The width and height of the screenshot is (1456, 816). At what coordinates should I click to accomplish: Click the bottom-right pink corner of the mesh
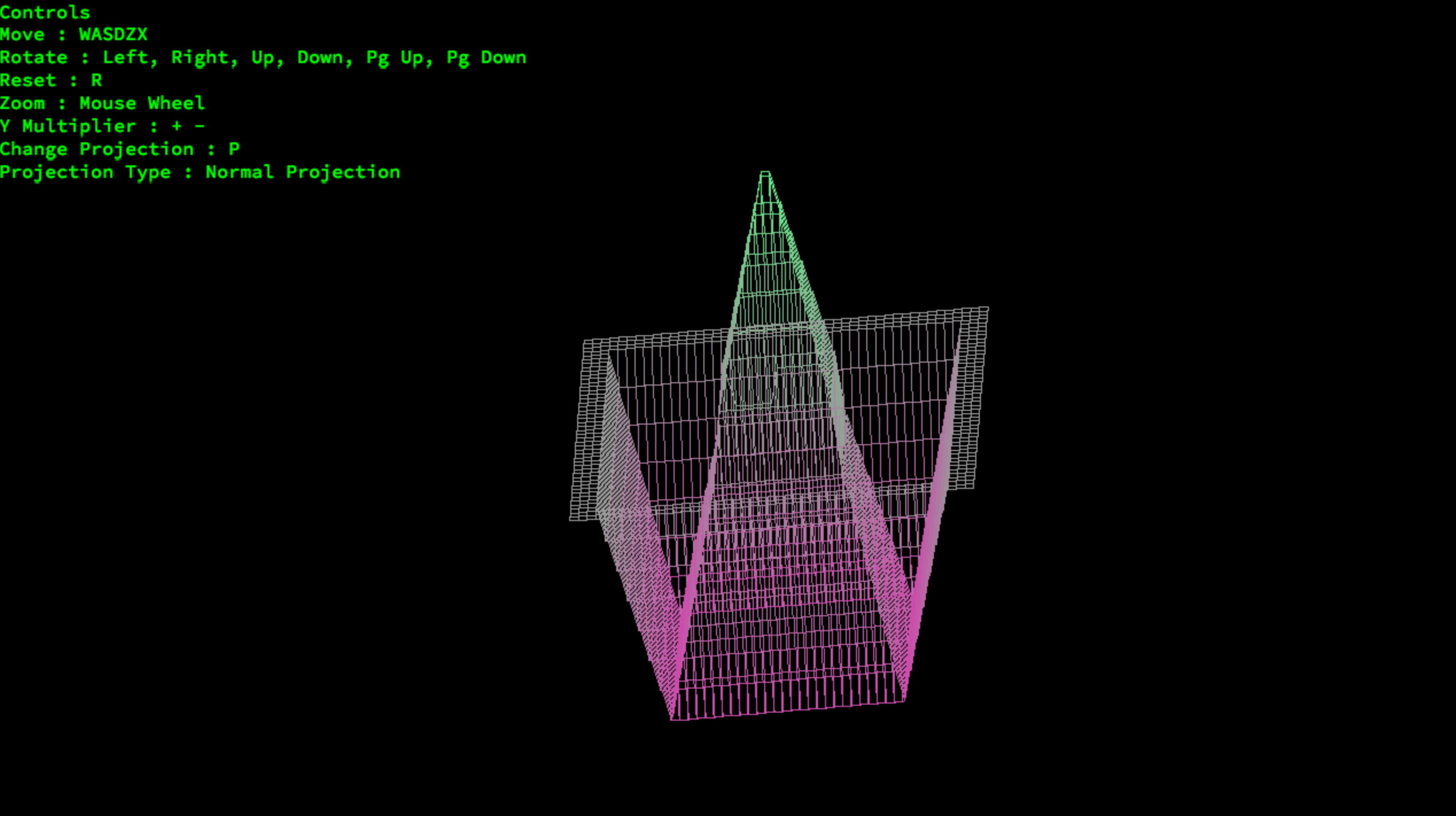[x=904, y=700]
